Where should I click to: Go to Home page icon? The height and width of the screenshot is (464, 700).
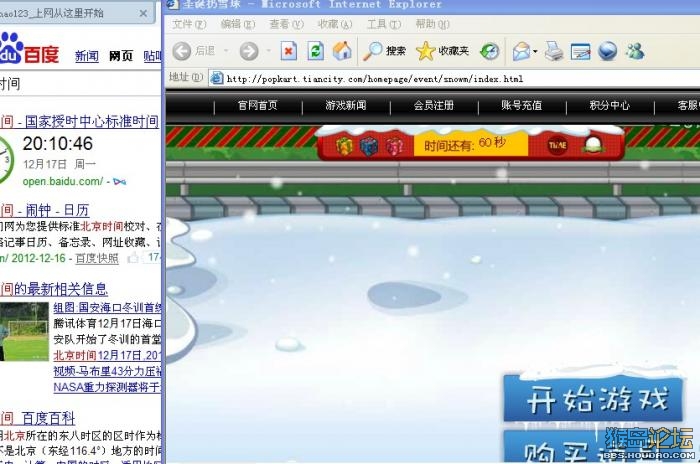coord(342,51)
